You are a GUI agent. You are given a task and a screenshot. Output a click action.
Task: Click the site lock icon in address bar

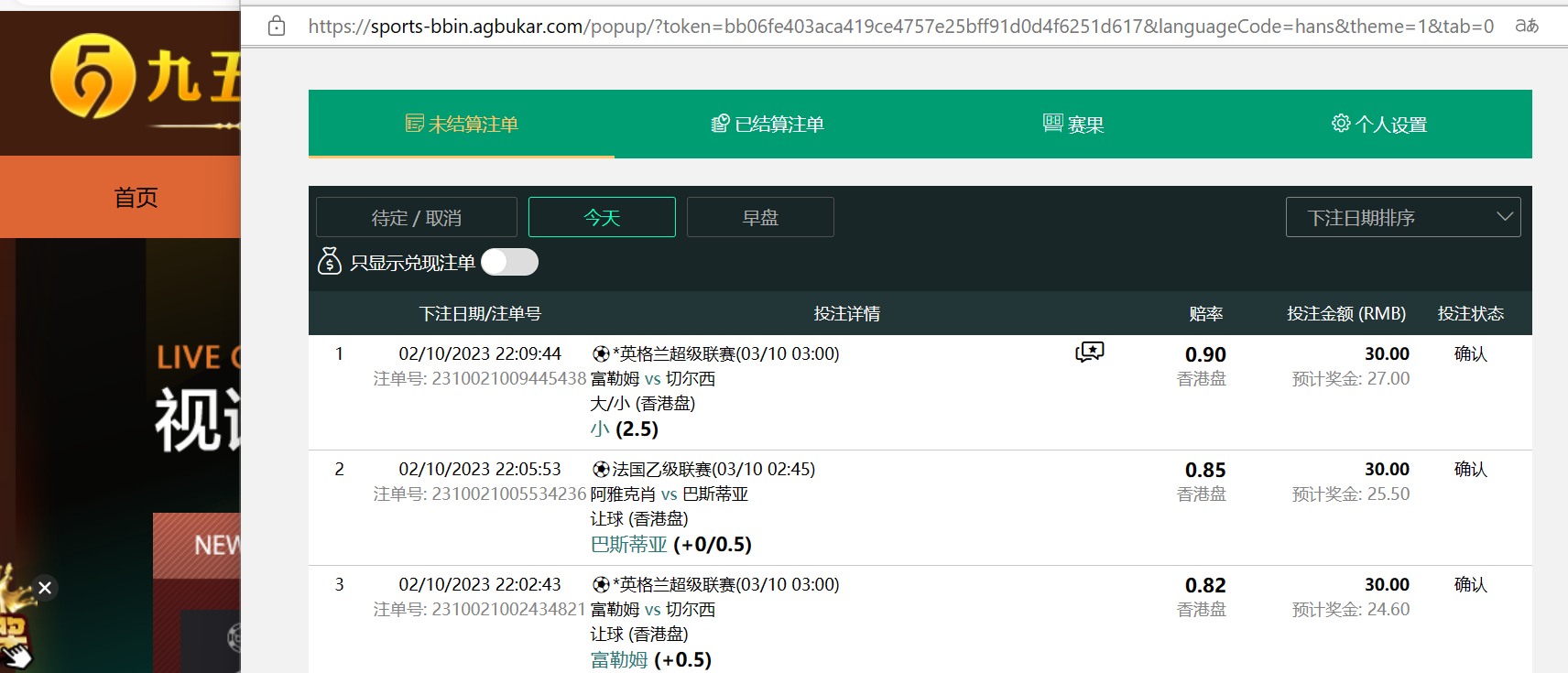click(277, 26)
